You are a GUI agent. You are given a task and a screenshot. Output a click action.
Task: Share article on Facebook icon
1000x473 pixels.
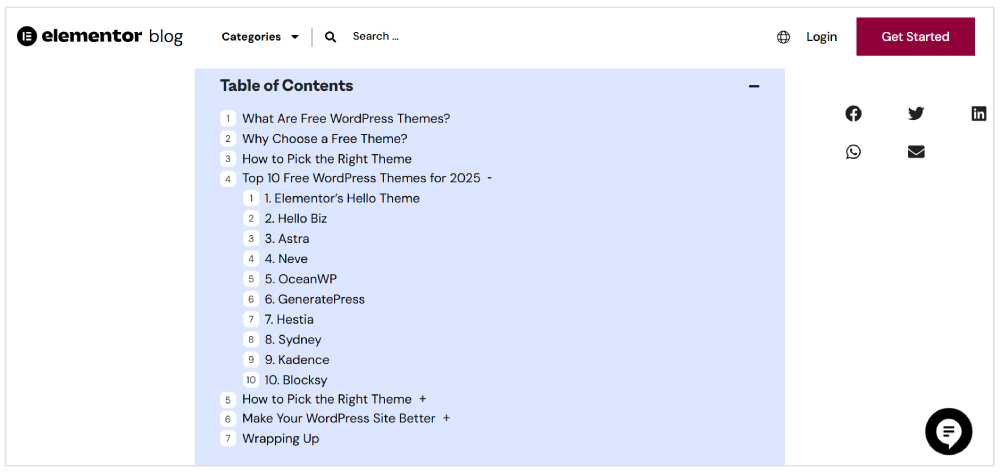[853, 113]
